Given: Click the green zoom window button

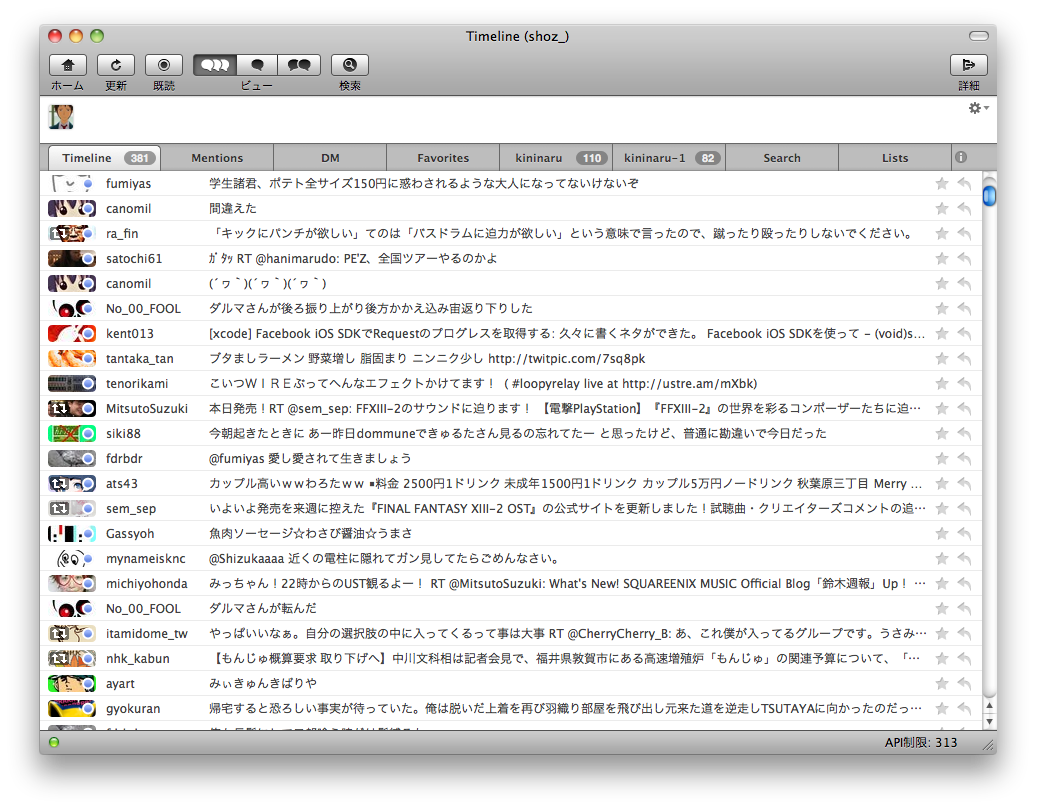Looking at the screenshot, I should click(x=97, y=36).
